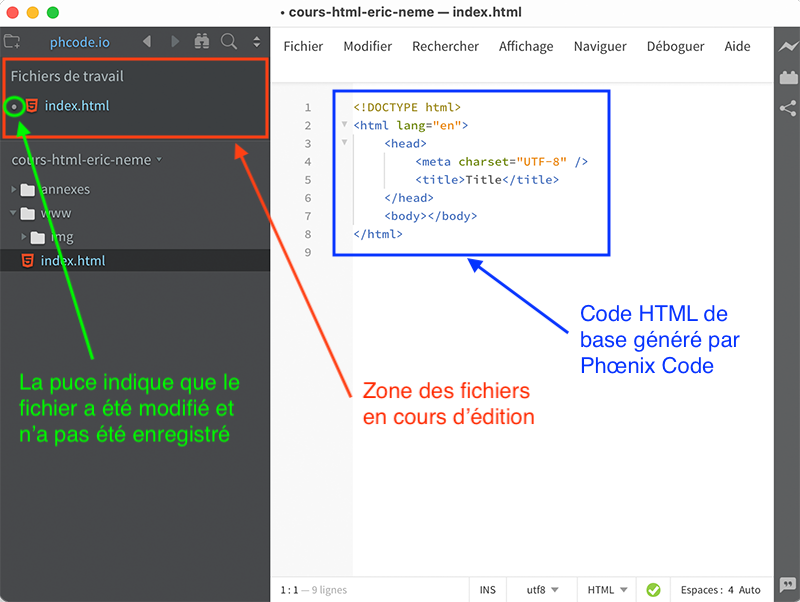The height and width of the screenshot is (602, 800).
Task: Open Find in Files with the binoculars icon
Action: (203, 42)
